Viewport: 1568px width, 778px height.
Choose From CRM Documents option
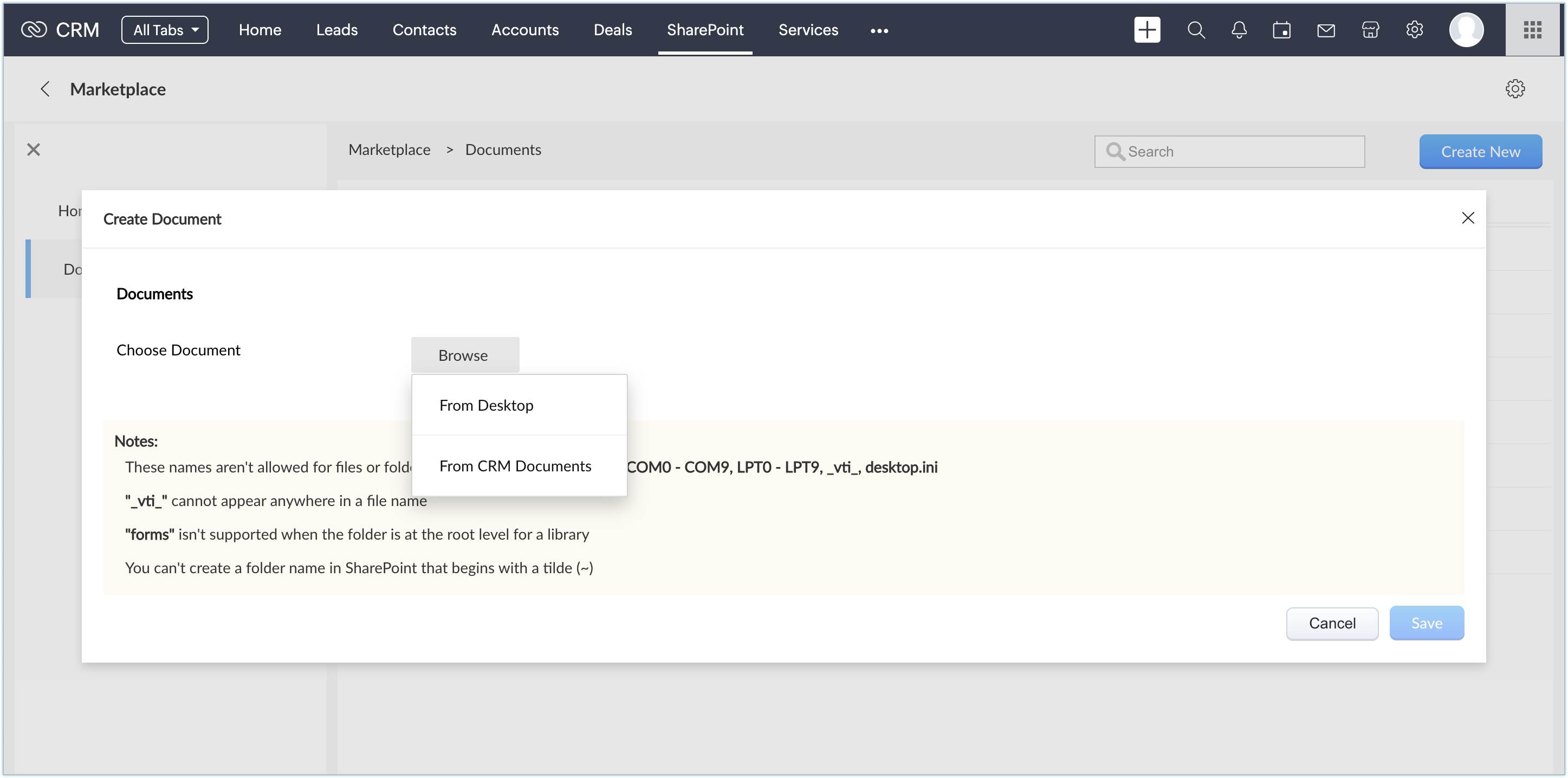click(x=515, y=466)
